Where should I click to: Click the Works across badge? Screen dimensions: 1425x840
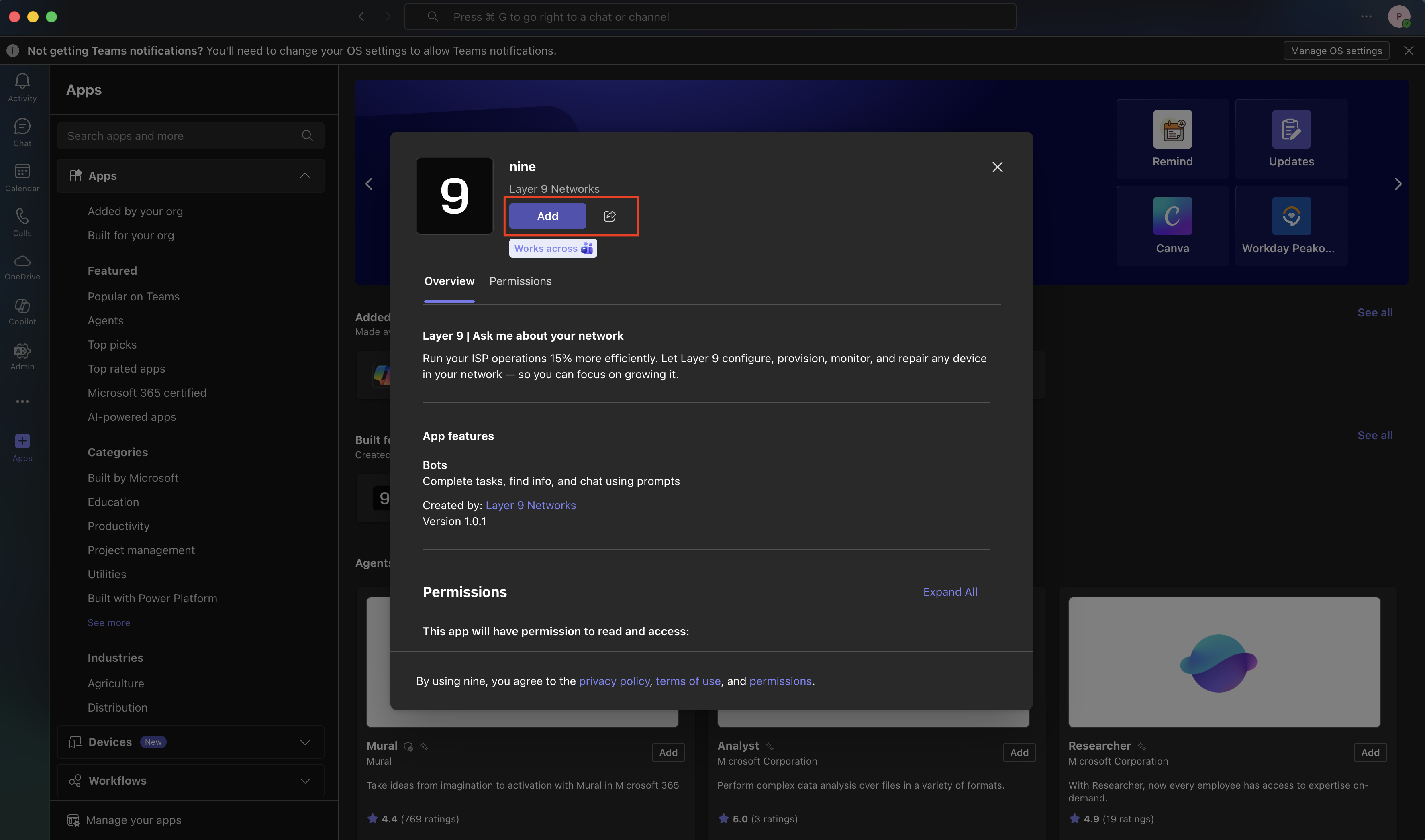(x=553, y=248)
